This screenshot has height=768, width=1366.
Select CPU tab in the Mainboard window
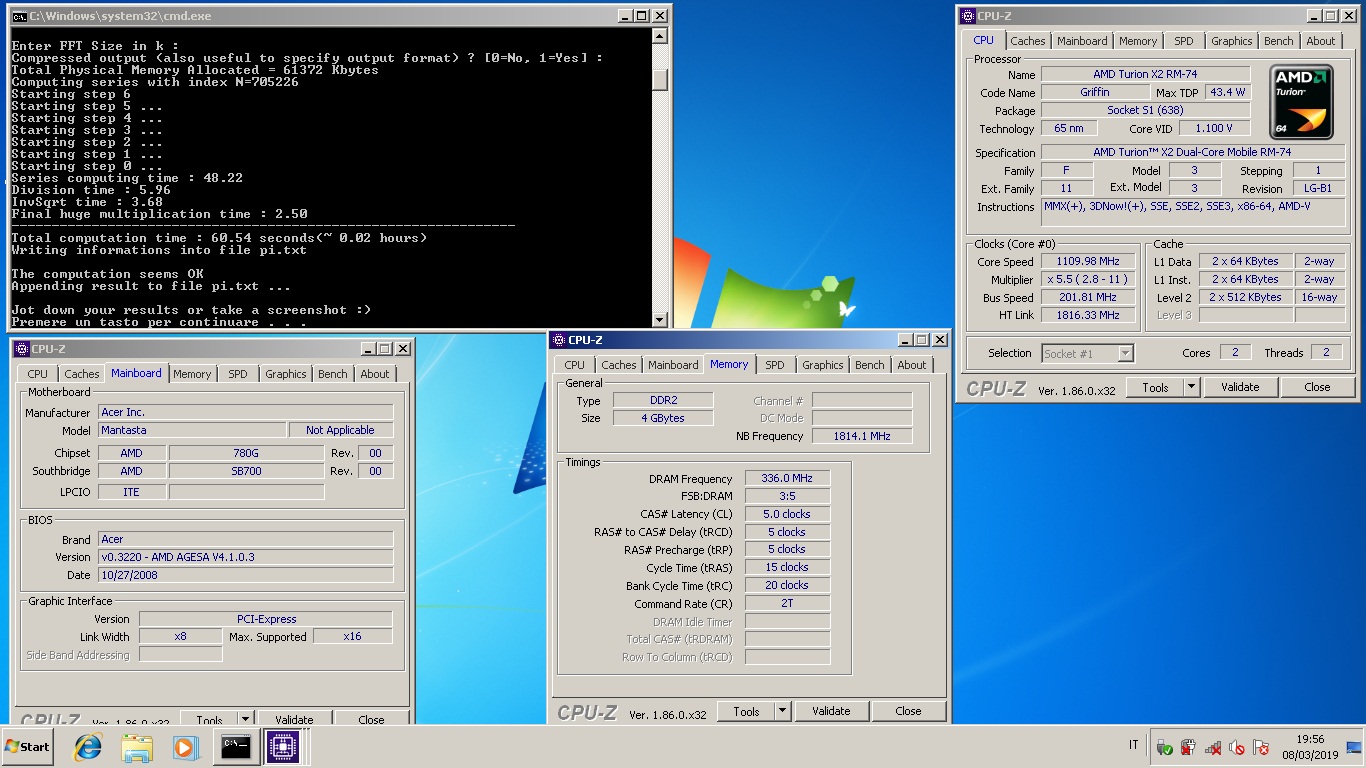click(37, 374)
